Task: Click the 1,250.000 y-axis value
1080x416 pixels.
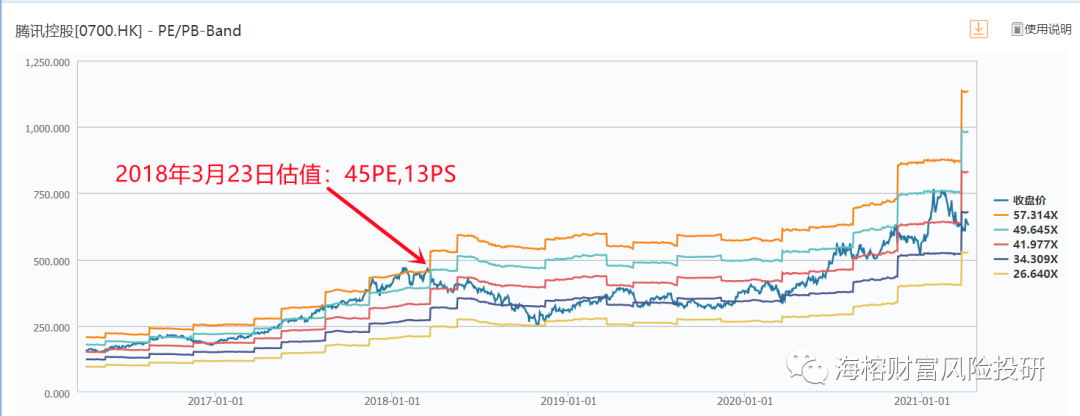Action: tap(48, 62)
